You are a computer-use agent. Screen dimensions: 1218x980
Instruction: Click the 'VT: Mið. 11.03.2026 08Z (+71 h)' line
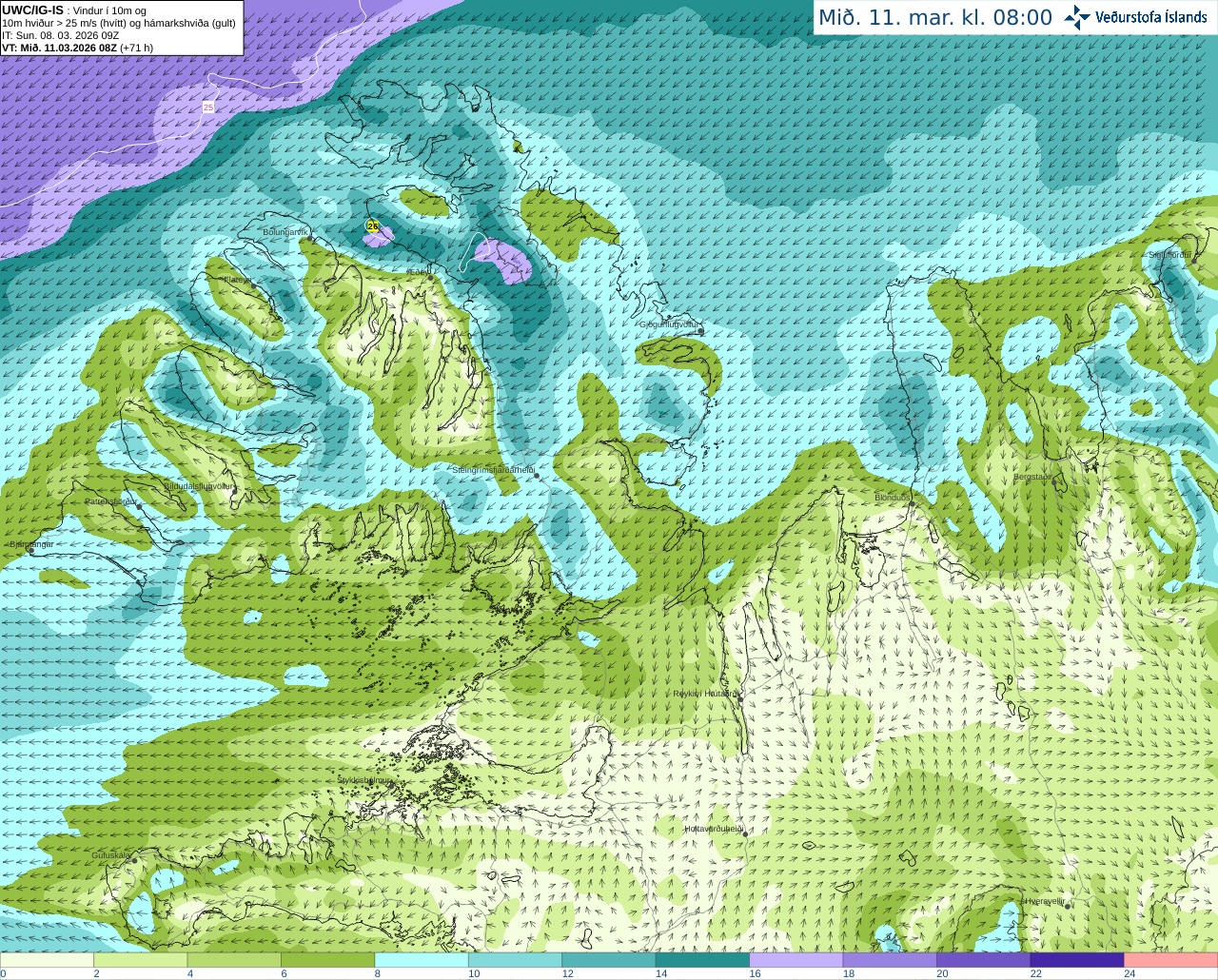click(x=77, y=48)
